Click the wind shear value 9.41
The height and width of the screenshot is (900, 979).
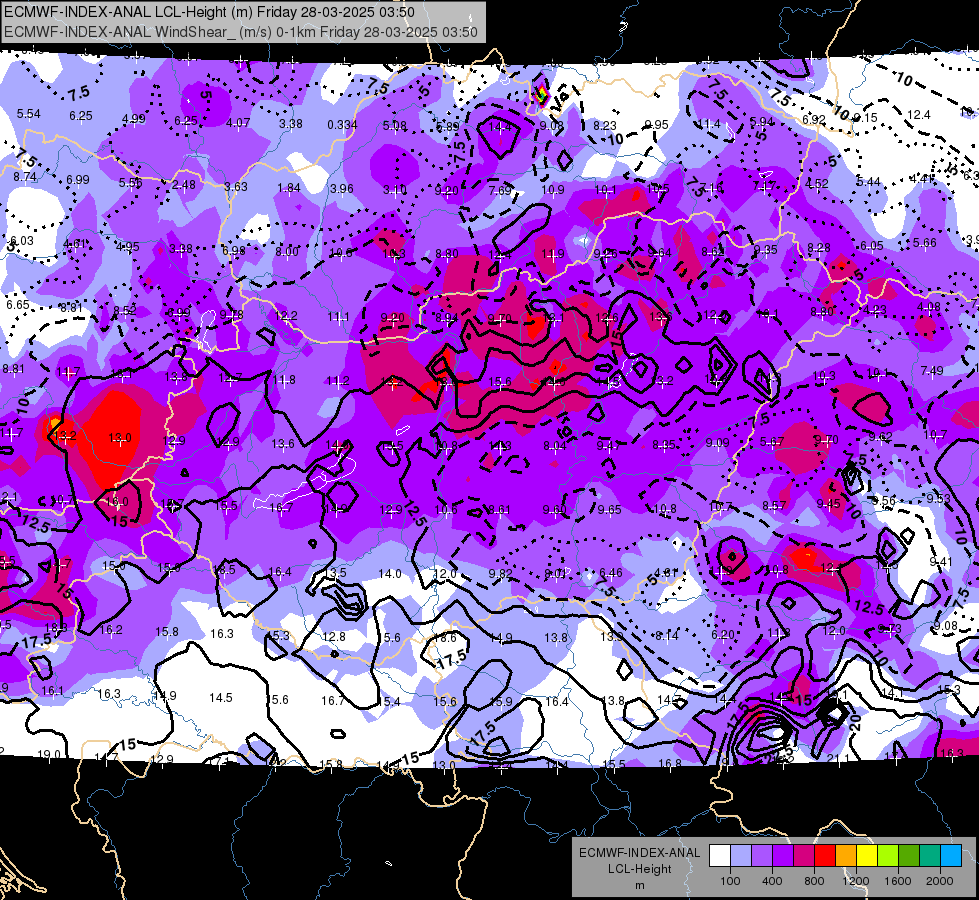tap(942, 562)
